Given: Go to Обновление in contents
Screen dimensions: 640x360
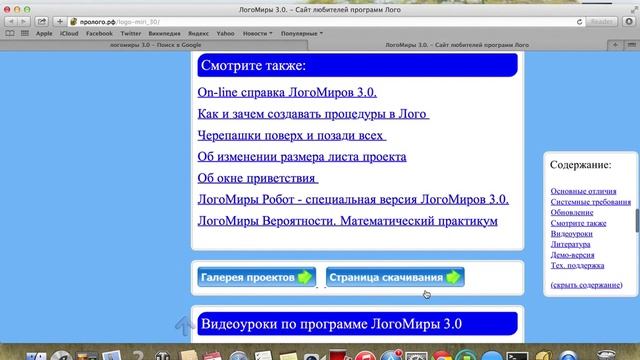Looking at the screenshot, I should (572, 212).
